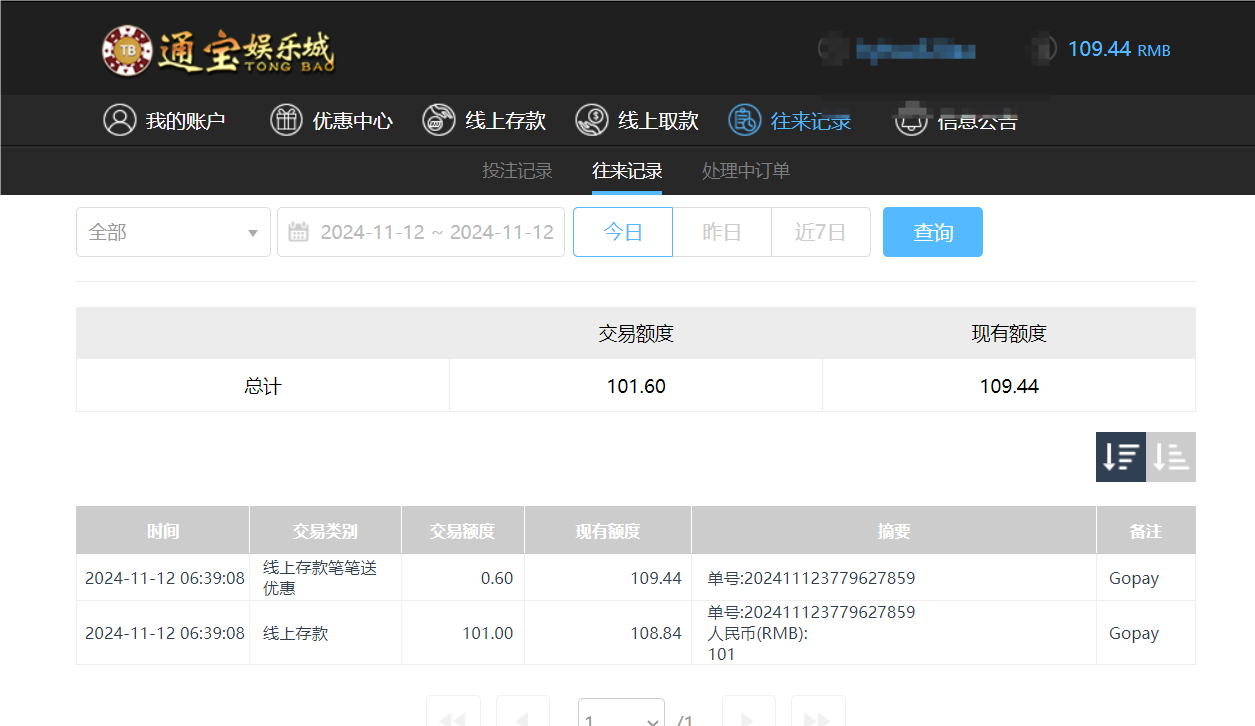This screenshot has width=1255, height=726.
Task: Expand the 全部 transaction type dropdown
Action: (173, 231)
